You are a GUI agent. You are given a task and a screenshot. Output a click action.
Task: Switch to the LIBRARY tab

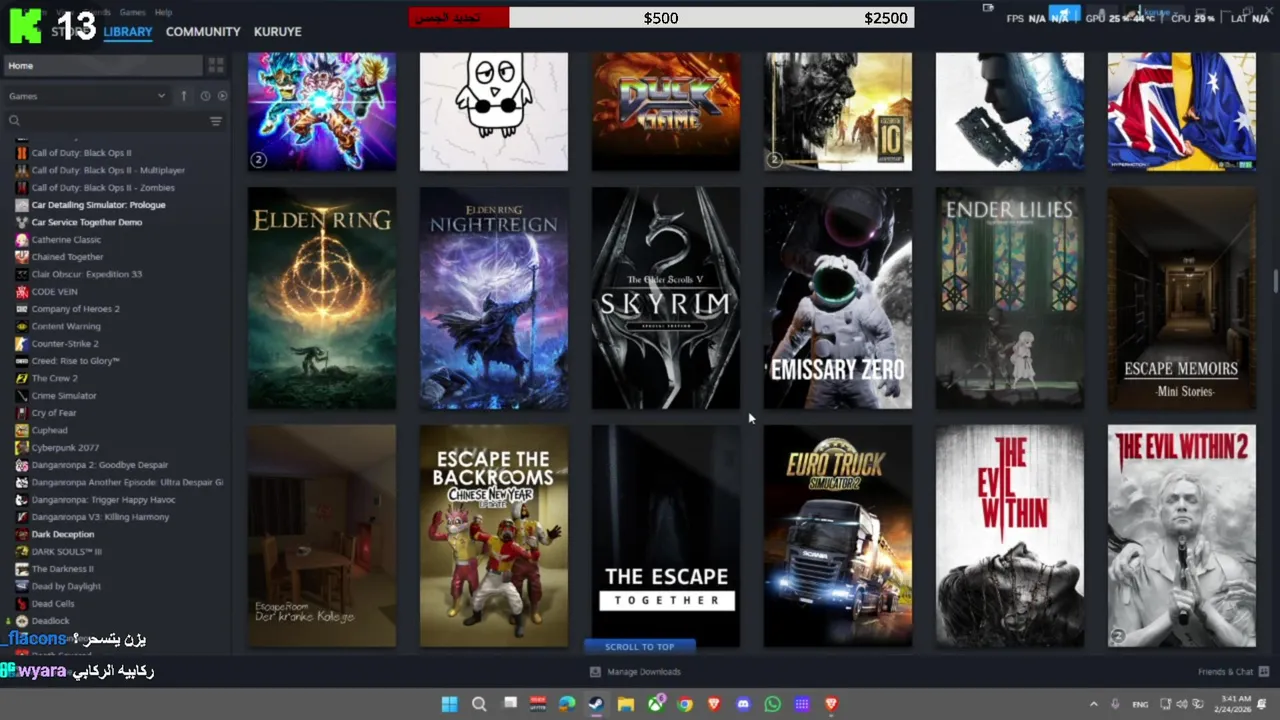[x=128, y=32]
